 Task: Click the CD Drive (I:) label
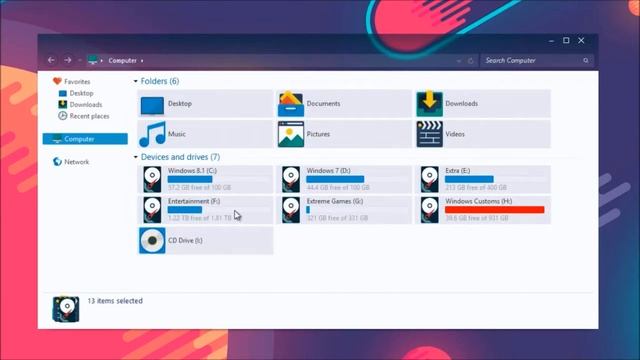tap(185, 240)
